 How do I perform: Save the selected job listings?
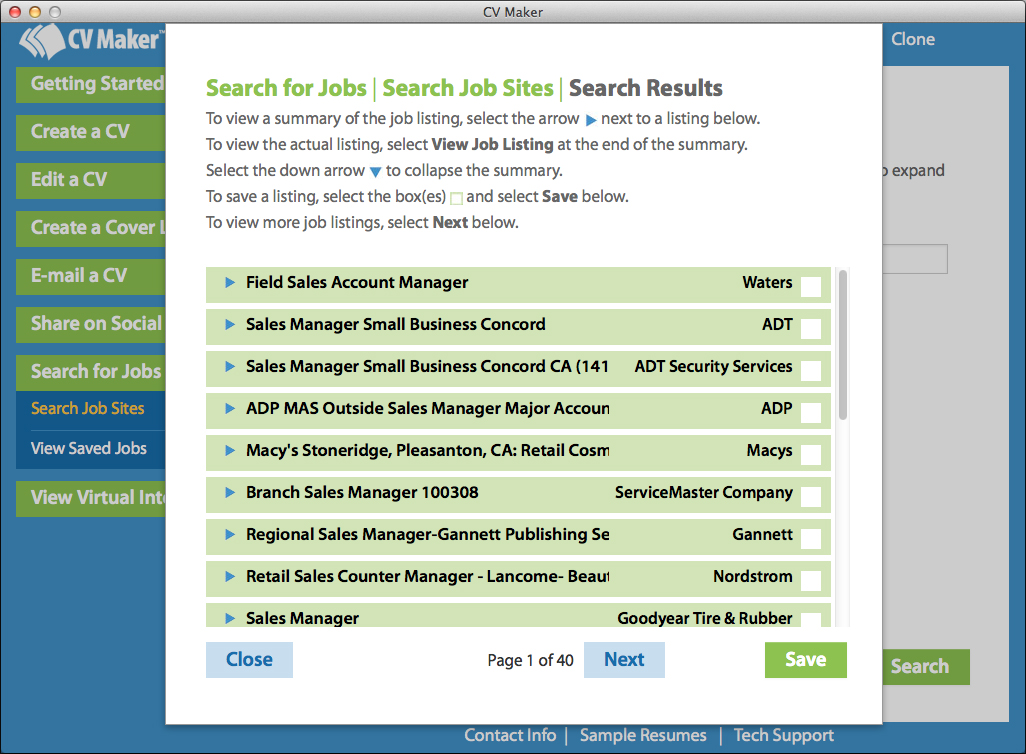805,659
